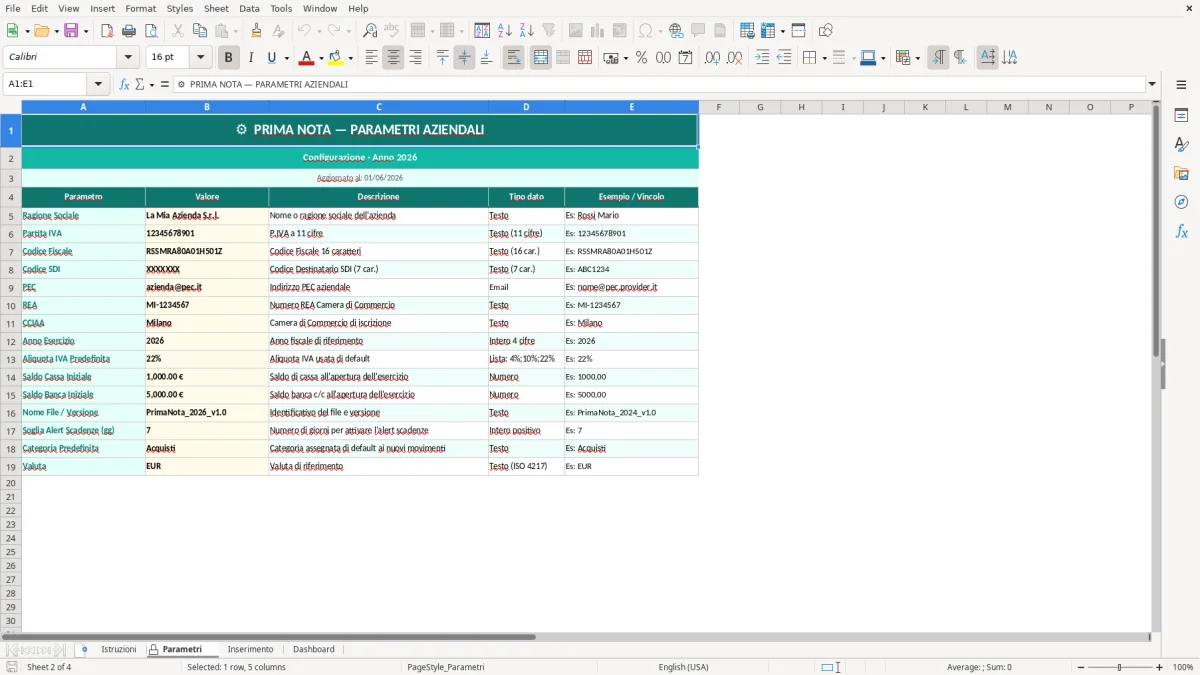Screen dimensions: 1200x675
Task: Open the Sidebar Functions deck
Action: 1181,232
